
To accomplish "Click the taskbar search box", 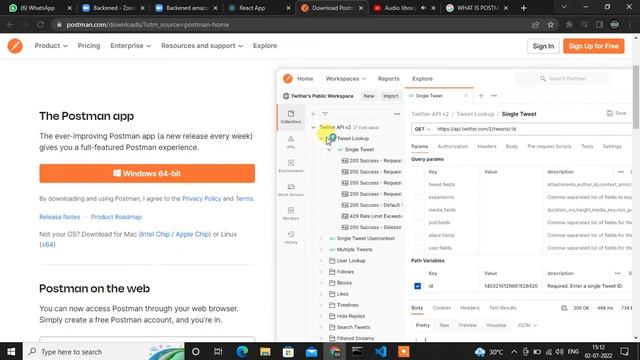I will tap(104, 351).
